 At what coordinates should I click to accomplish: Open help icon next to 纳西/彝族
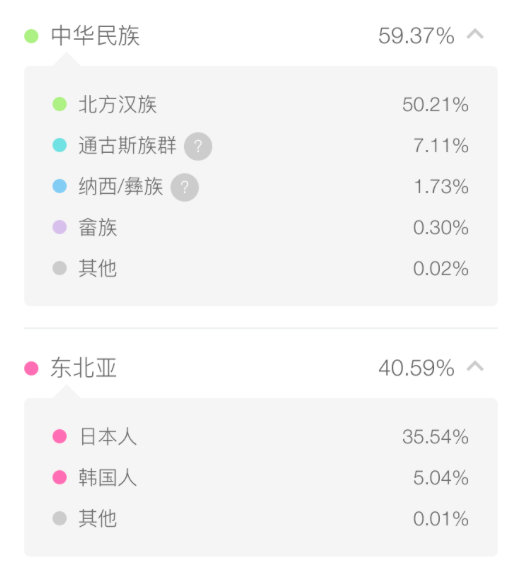(x=184, y=187)
